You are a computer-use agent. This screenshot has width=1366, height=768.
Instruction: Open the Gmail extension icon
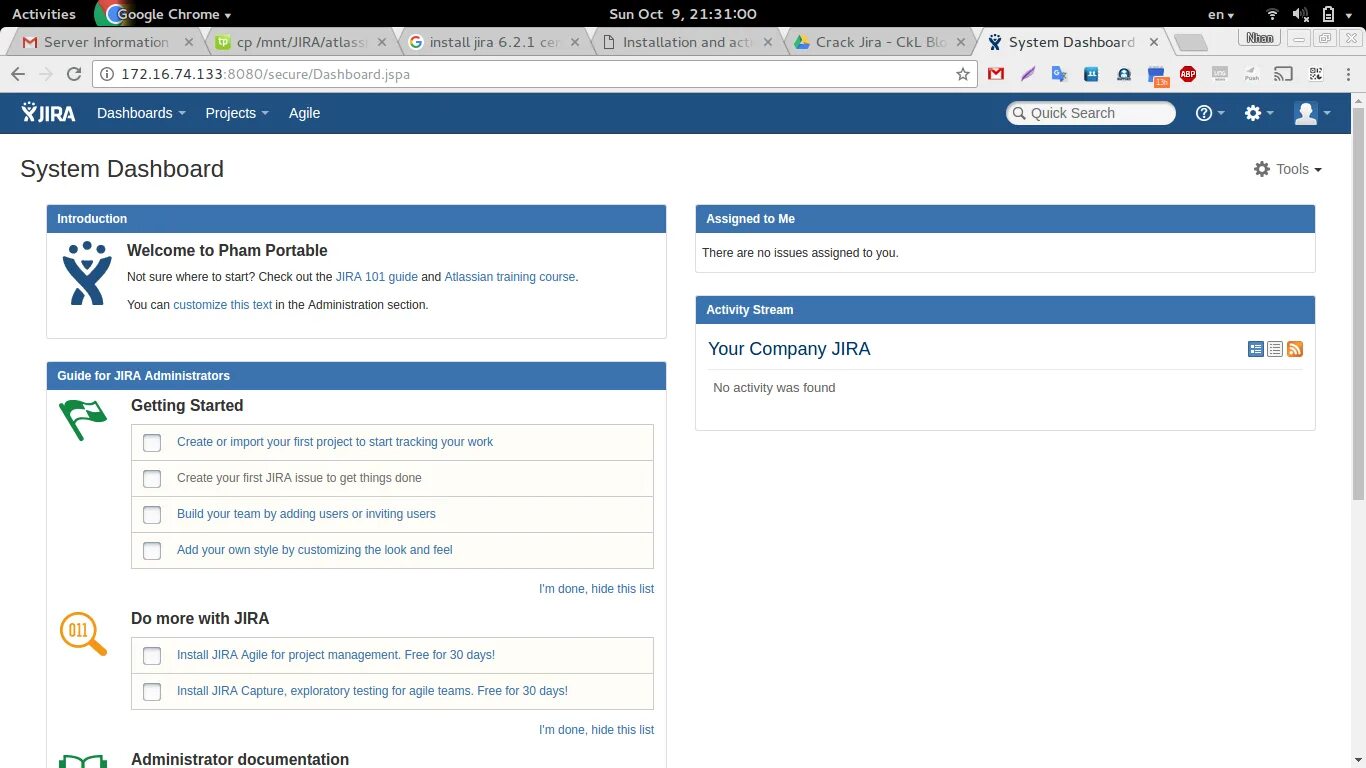point(996,74)
